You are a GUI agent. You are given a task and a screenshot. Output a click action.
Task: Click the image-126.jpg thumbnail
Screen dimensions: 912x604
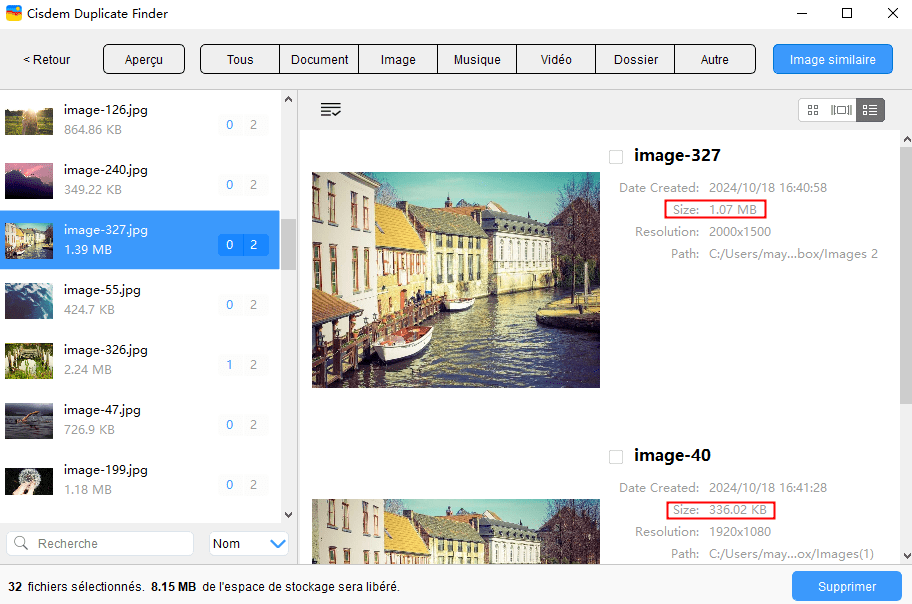coord(29,120)
